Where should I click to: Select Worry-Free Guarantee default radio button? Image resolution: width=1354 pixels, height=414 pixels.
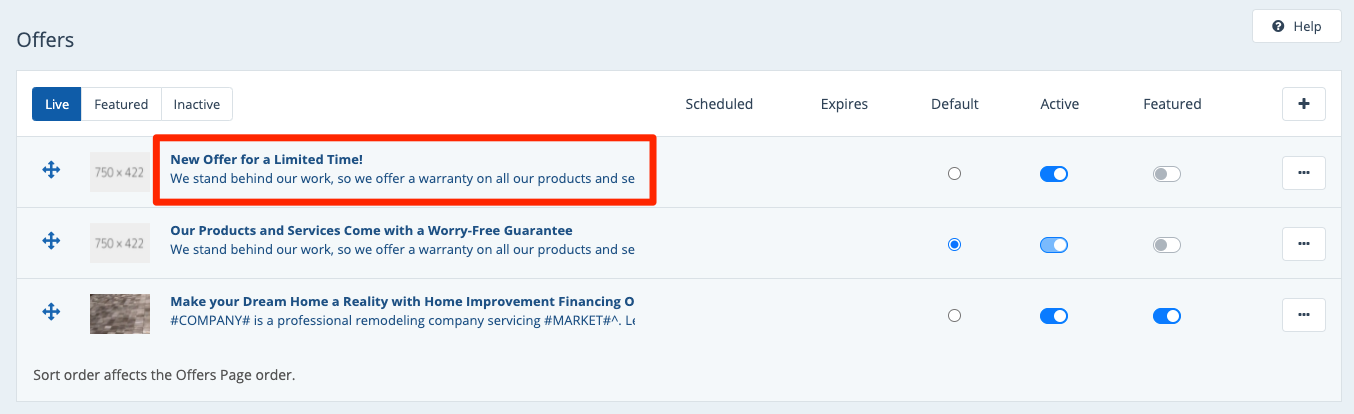[954, 244]
